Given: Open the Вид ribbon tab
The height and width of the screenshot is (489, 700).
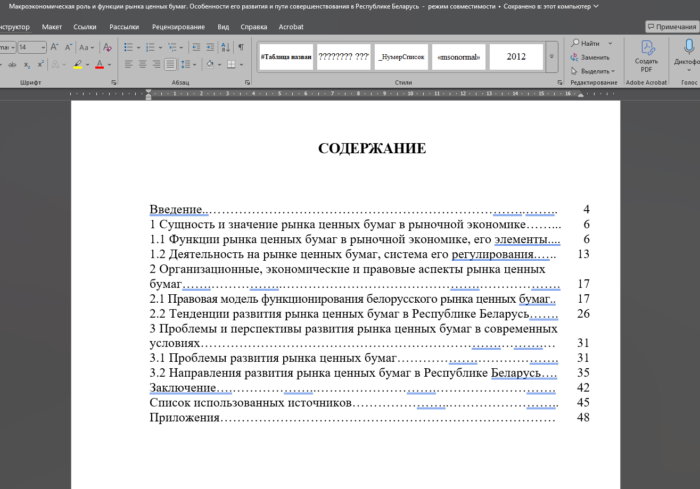Looking at the screenshot, I should click(223, 27).
